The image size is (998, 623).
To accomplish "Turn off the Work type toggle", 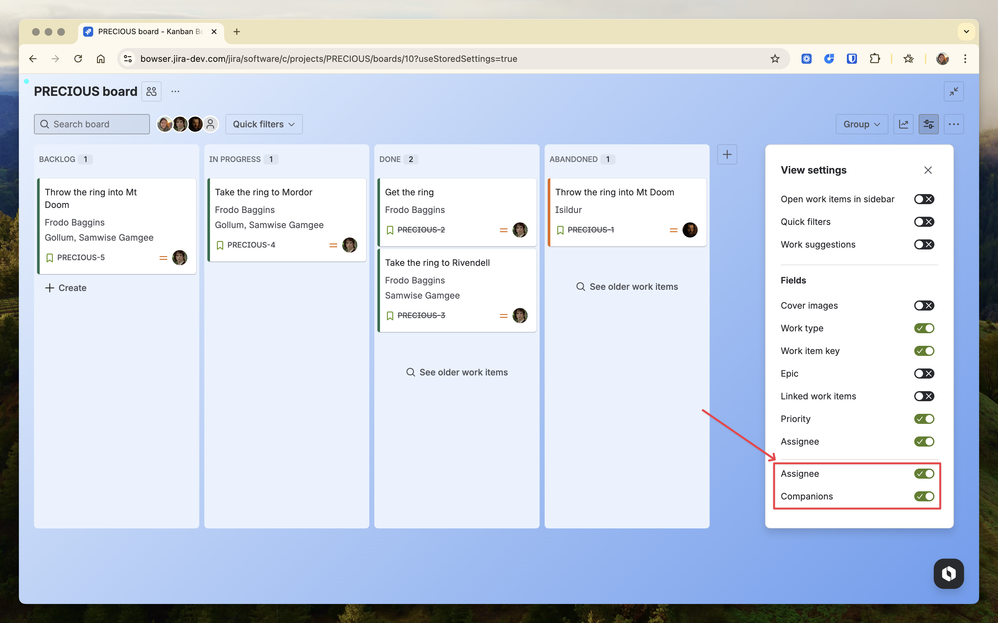I will [x=924, y=328].
